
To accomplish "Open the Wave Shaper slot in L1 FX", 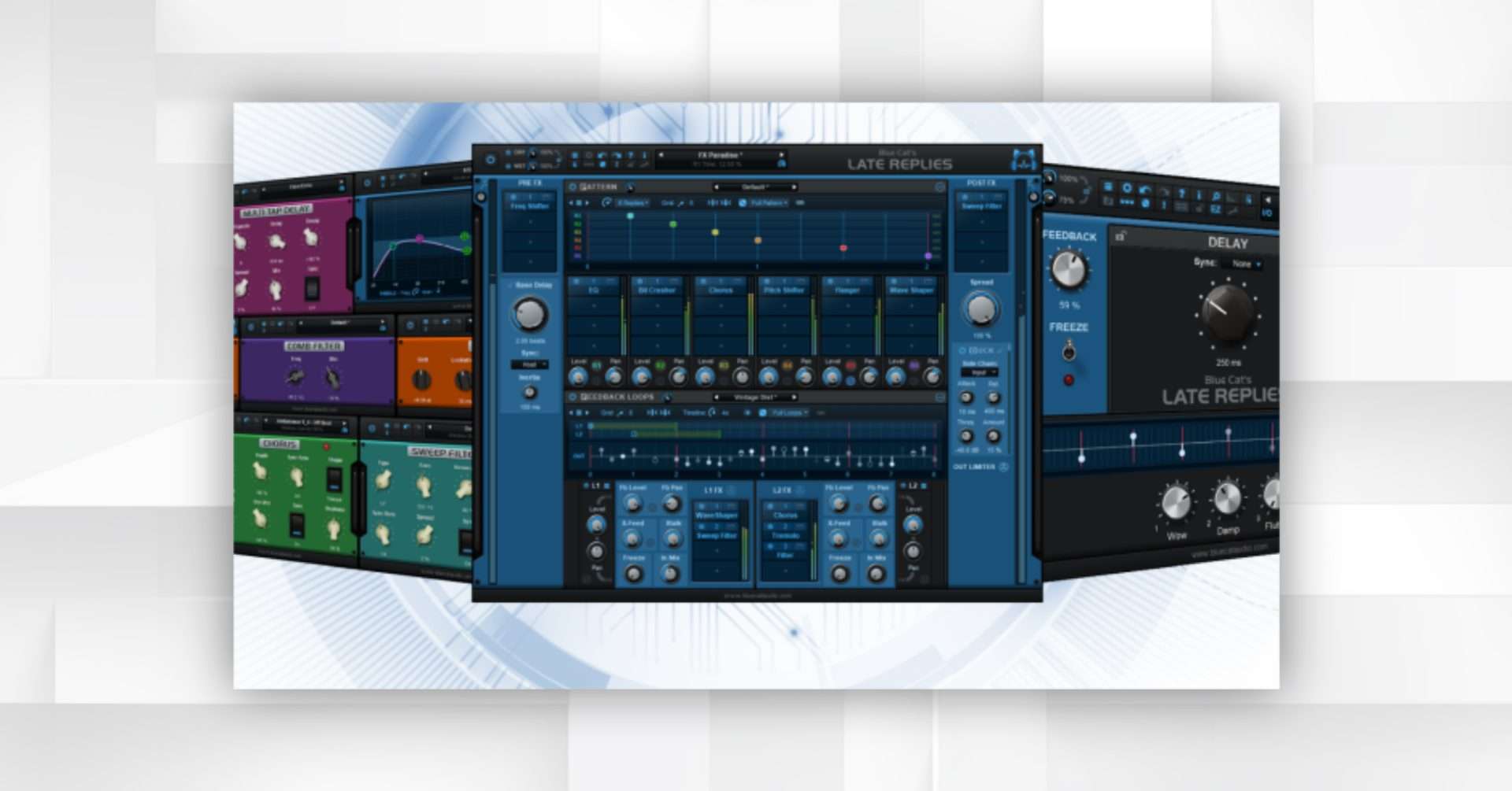I will click(x=717, y=516).
